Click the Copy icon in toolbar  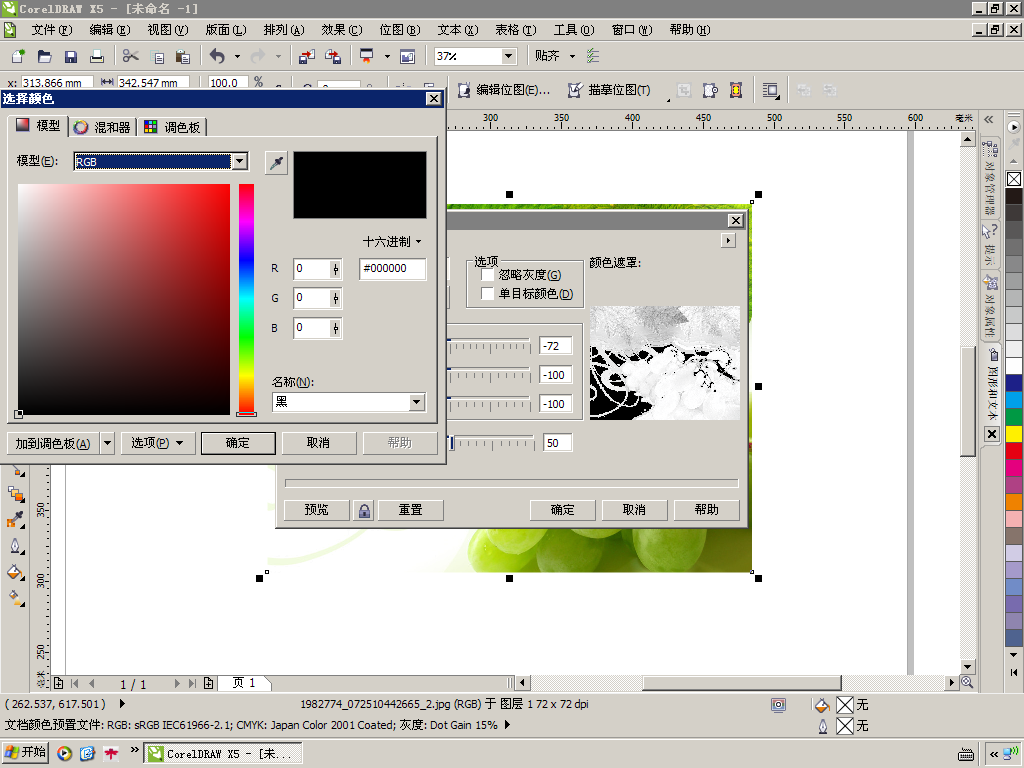click(157, 57)
